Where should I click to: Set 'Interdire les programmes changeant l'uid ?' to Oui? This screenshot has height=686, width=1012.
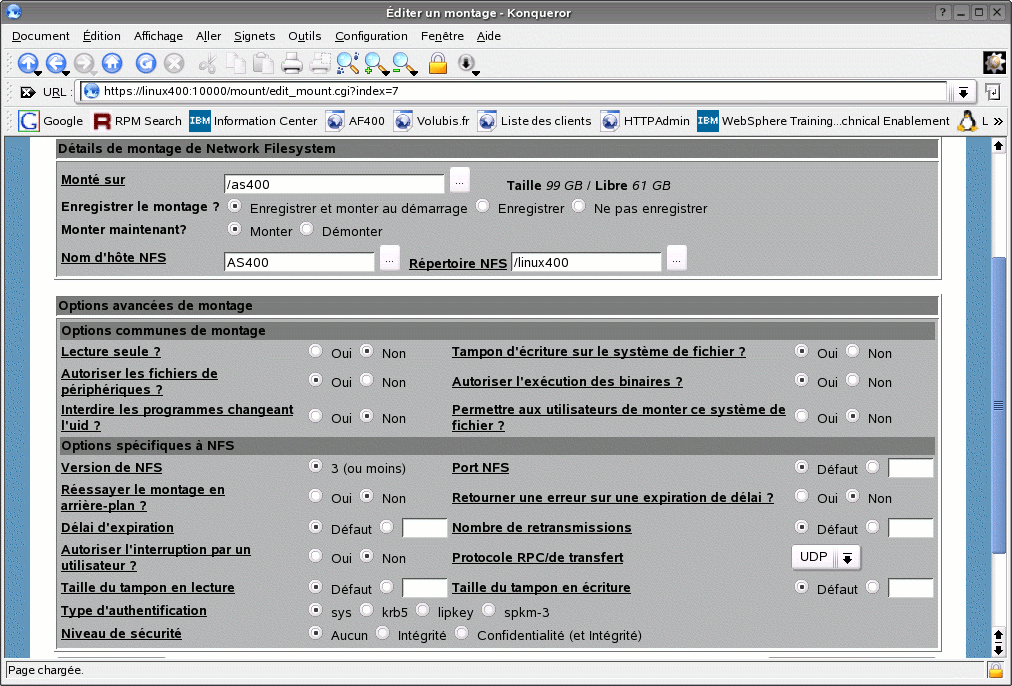click(316, 416)
